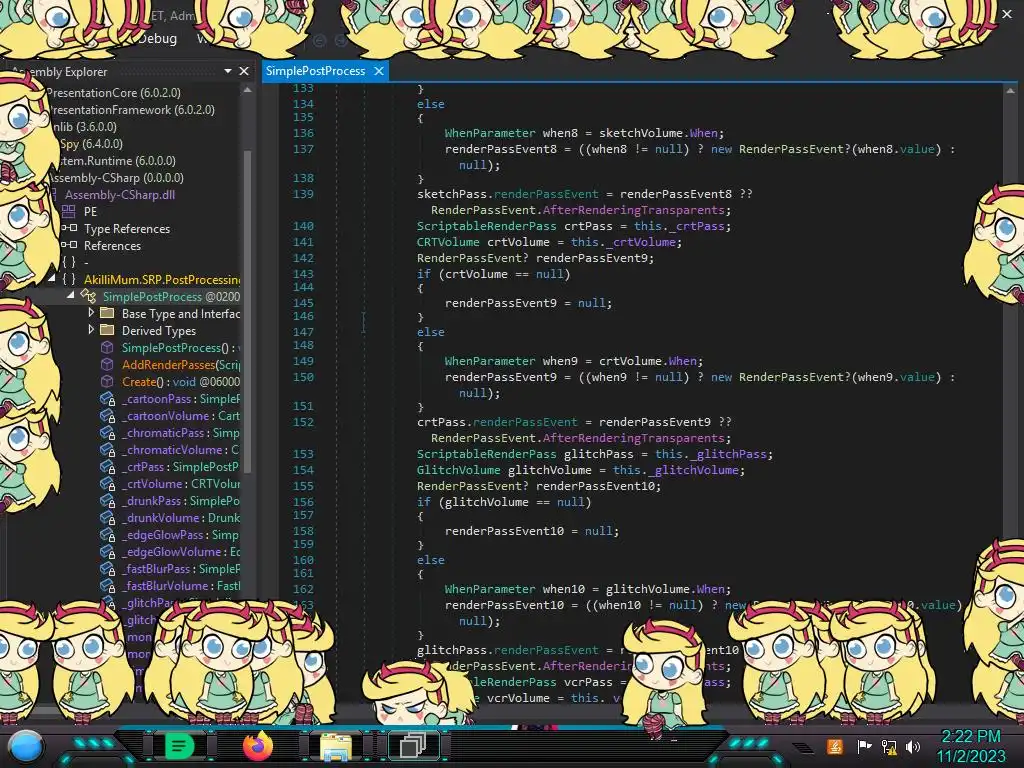Click 'if (glitchVolume == null)' on line 156
1024x768 pixels.
[x=504, y=502]
